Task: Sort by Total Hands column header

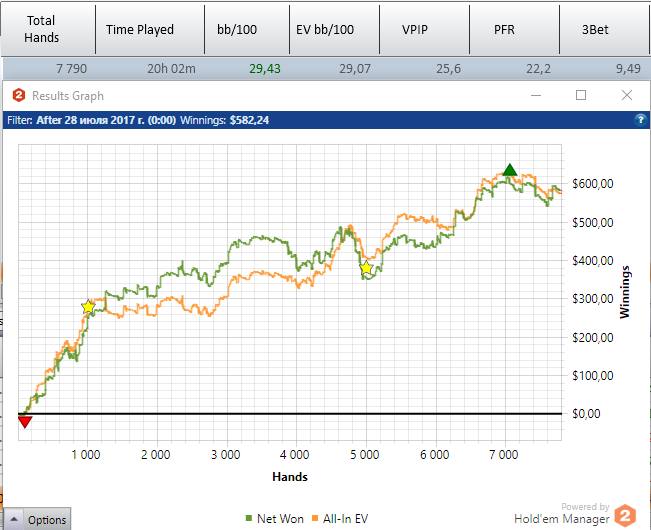Action: pyautogui.click(x=48, y=29)
